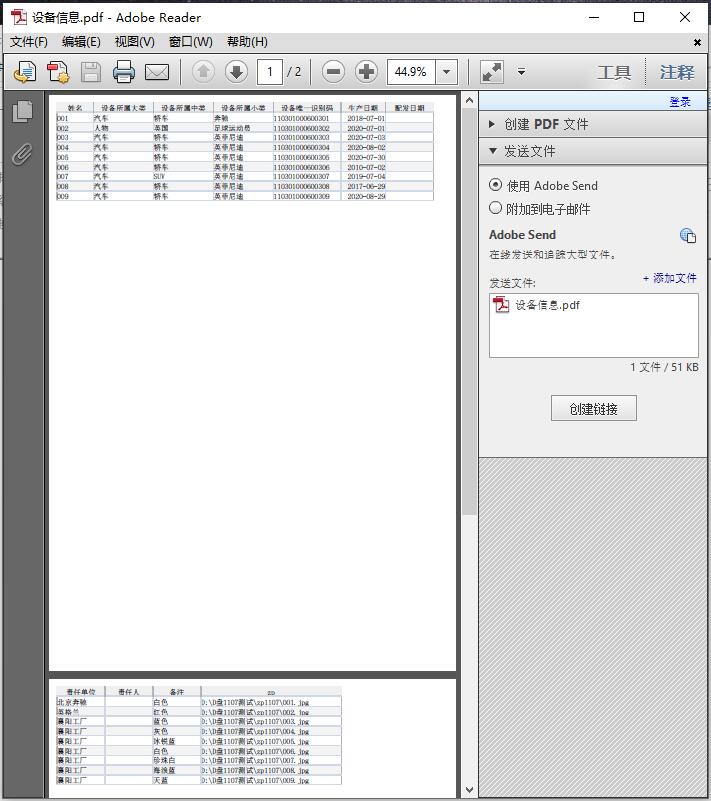Image resolution: width=711 pixels, height=801 pixels.
Task: Click the Adobe Send heading text
Action: click(522, 235)
